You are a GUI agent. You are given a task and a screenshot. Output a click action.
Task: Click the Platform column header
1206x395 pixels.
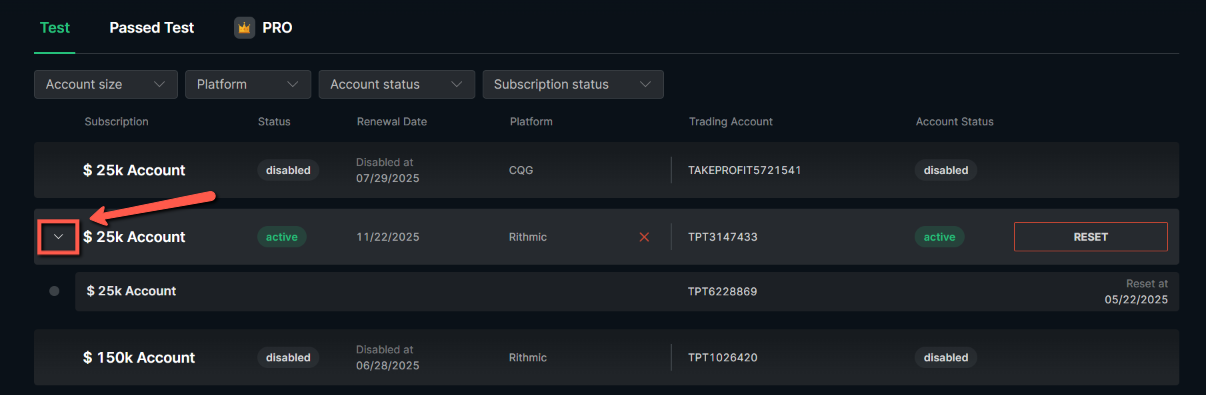pyautogui.click(x=531, y=122)
